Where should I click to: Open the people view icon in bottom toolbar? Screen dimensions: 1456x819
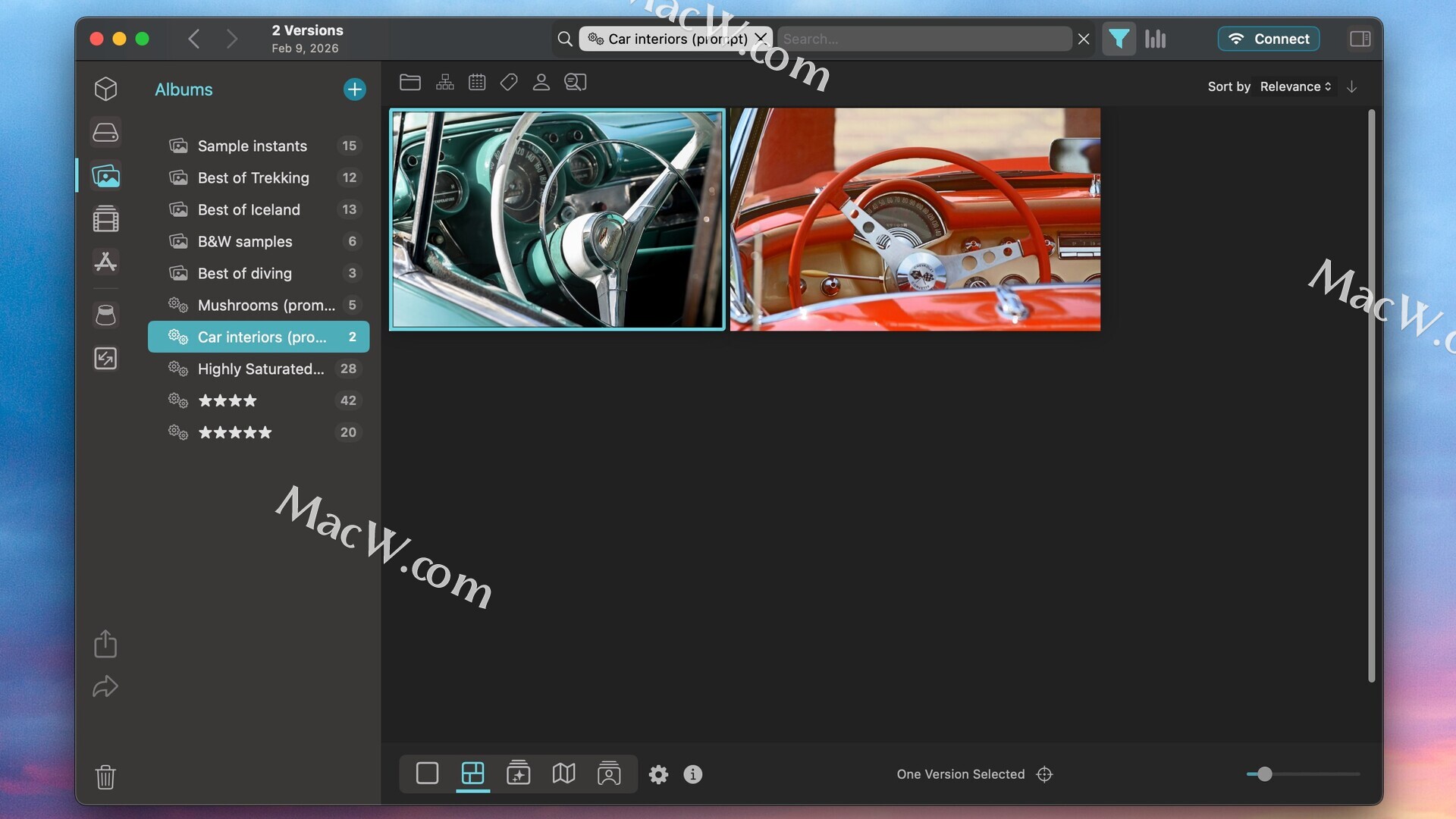(x=609, y=773)
